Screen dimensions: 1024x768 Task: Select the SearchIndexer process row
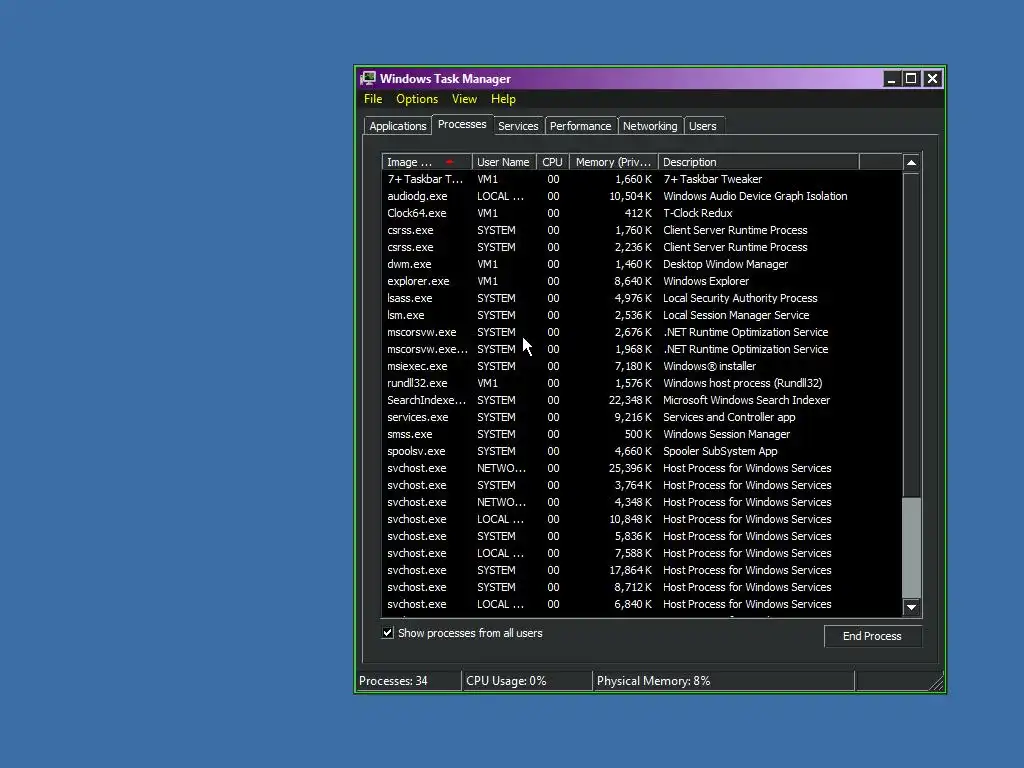641,400
